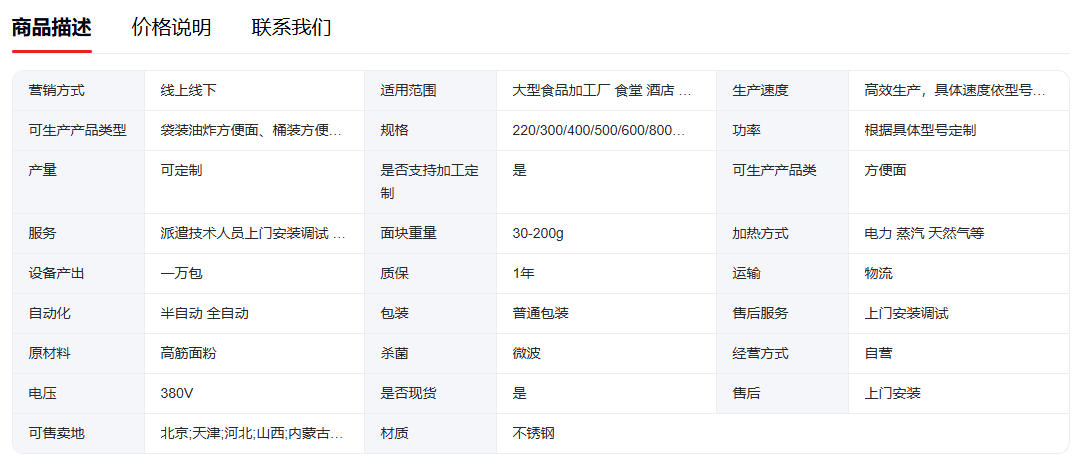Open the 价格说明 tab

(x=171, y=27)
